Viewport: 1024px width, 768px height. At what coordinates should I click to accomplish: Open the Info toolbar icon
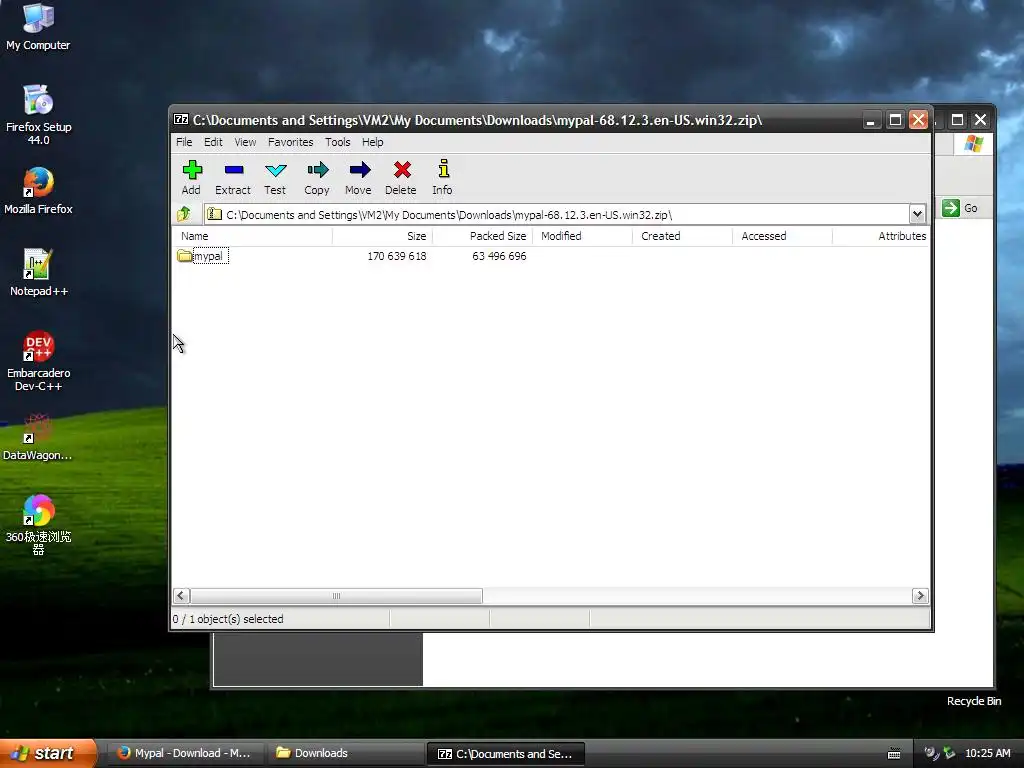point(443,177)
